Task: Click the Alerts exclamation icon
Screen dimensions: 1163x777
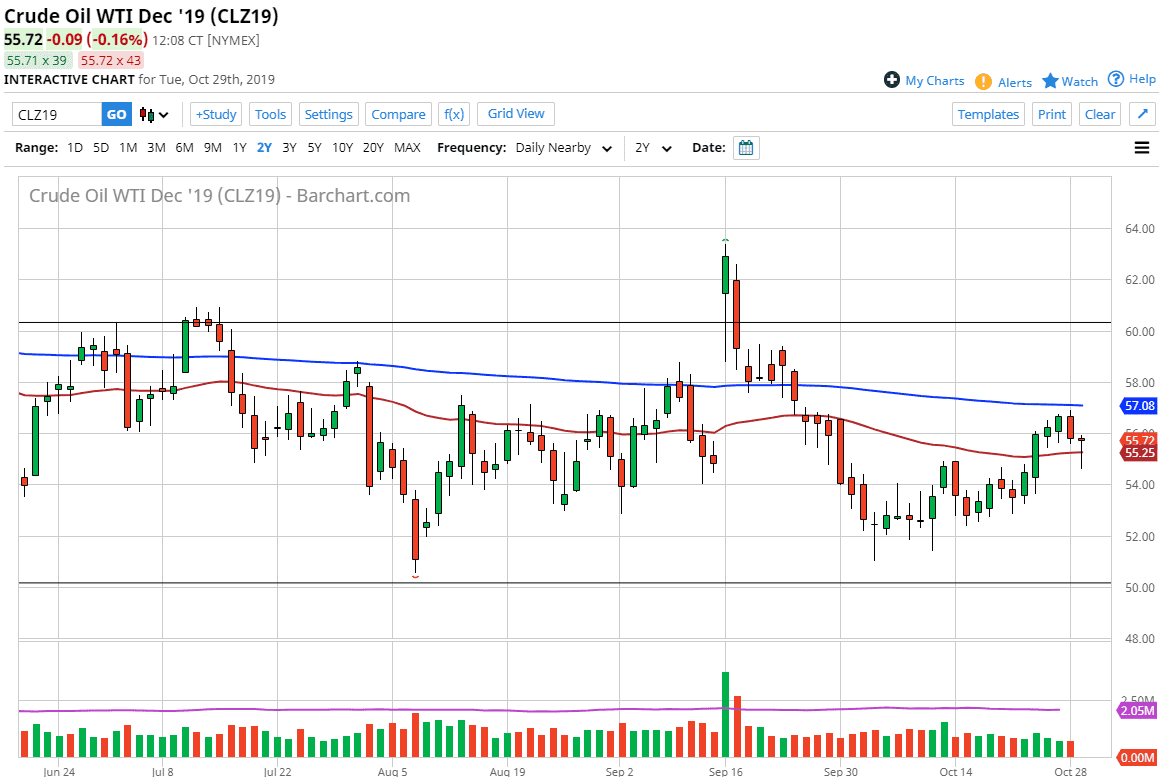Action: coord(983,82)
